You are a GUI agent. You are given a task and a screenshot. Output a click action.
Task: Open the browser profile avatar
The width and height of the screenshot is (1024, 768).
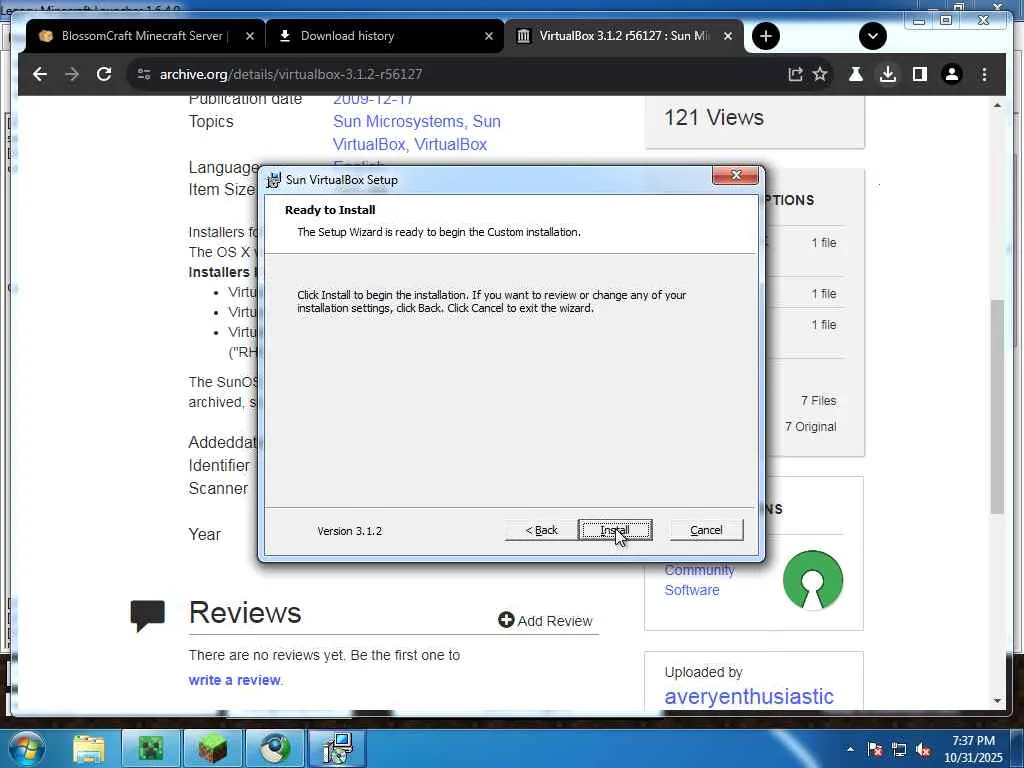[952, 74]
